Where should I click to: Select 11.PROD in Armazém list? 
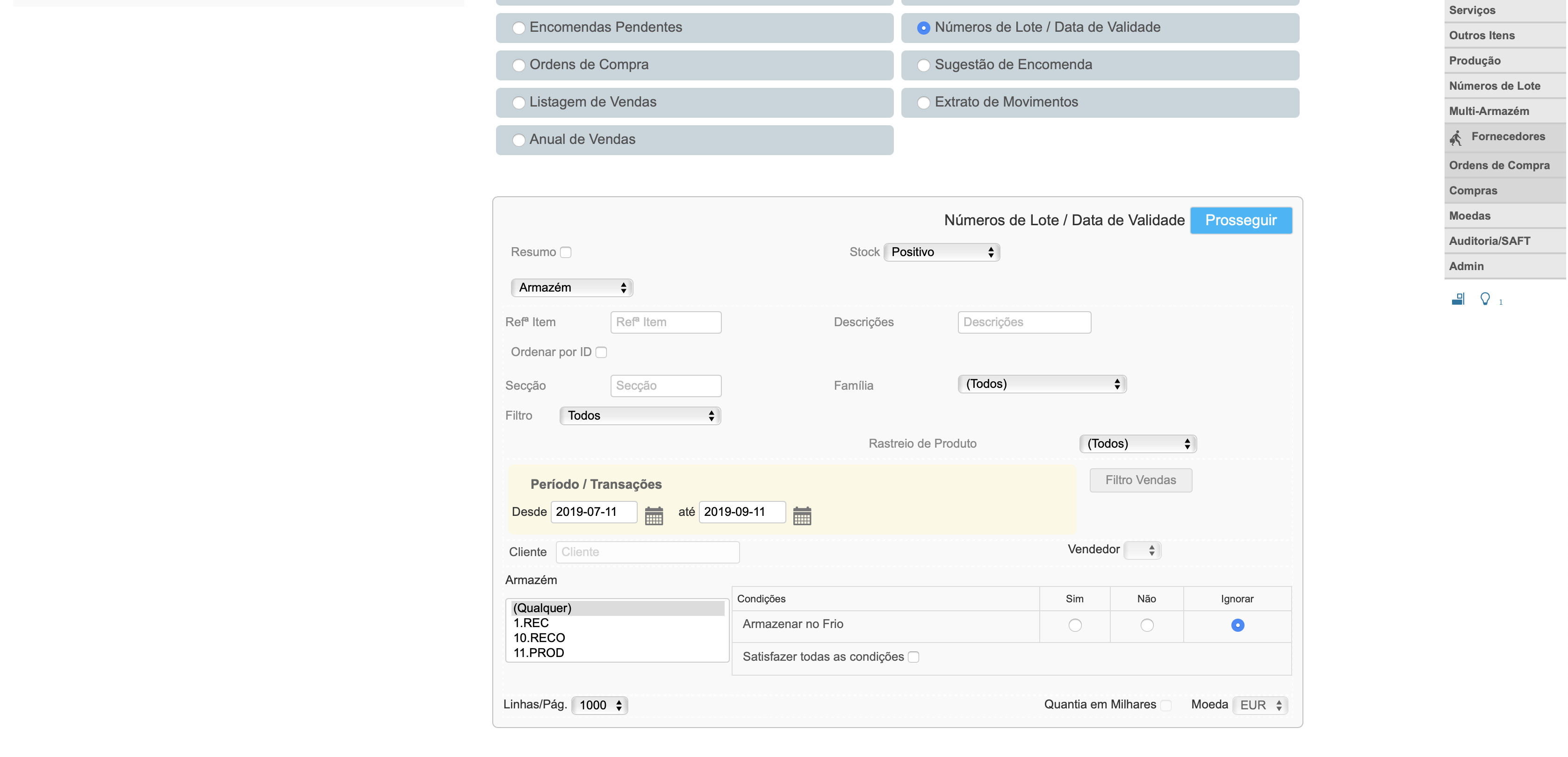point(617,653)
